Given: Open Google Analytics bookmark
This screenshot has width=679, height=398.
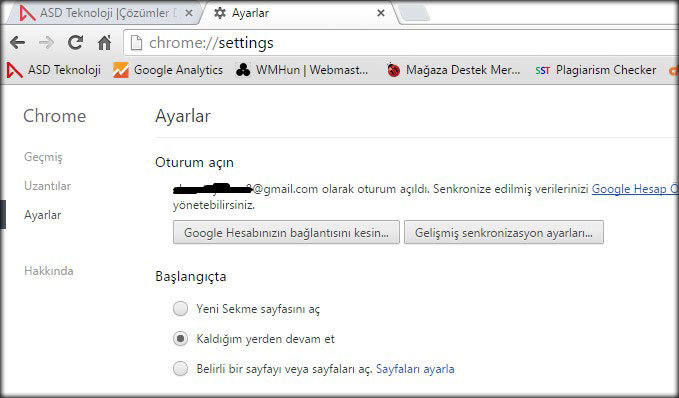Looking at the screenshot, I should click(x=168, y=70).
